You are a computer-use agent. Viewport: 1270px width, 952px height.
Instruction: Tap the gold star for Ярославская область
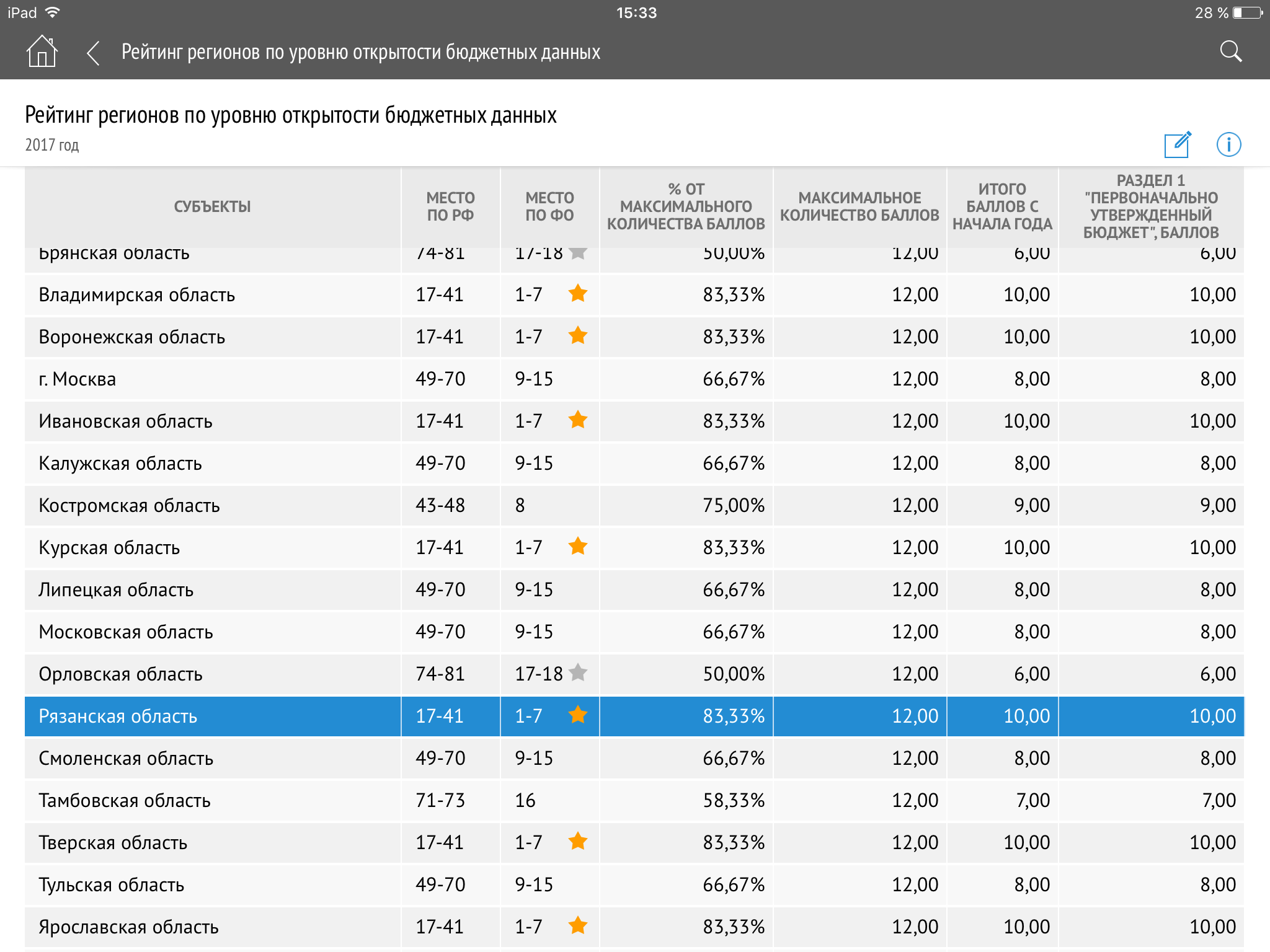577,925
